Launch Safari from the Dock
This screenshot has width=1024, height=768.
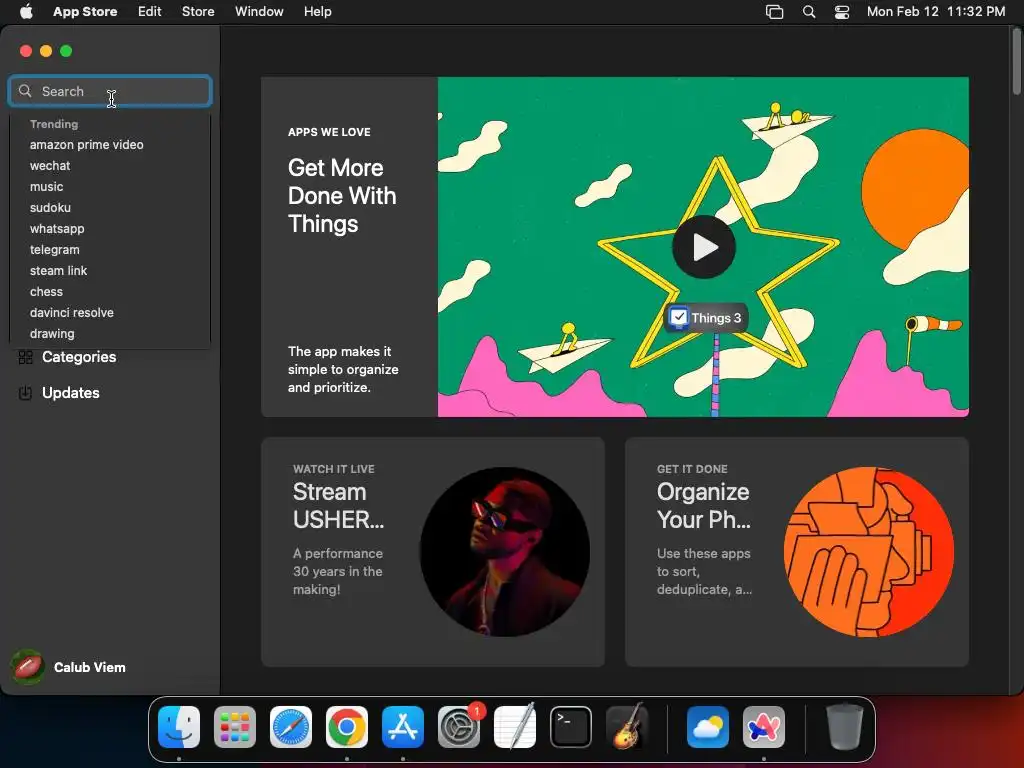[x=291, y=727]
